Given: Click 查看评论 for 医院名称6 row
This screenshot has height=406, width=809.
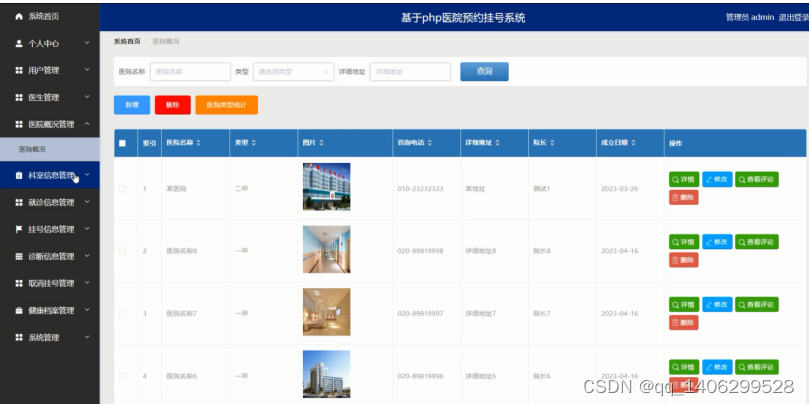Looking at the screenshot, I should click(x=757, y=367).
